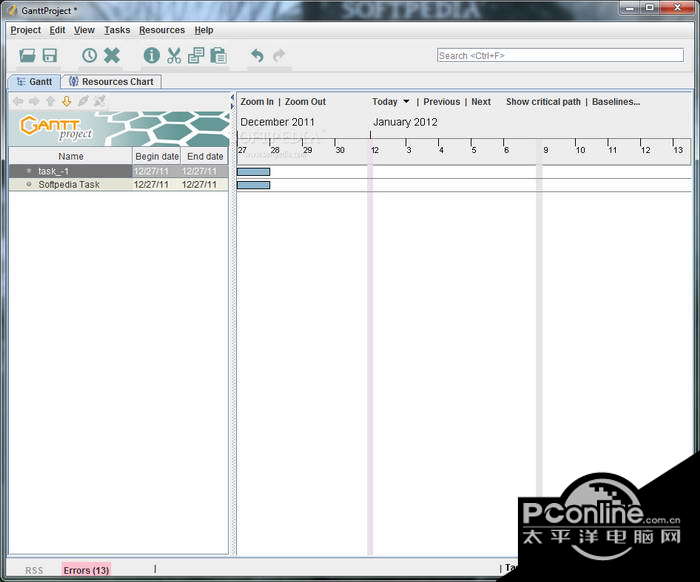Viewport: 700px width, 582px height.
Task: Click the Copy toolbar icon
Action: click(196, 56)
